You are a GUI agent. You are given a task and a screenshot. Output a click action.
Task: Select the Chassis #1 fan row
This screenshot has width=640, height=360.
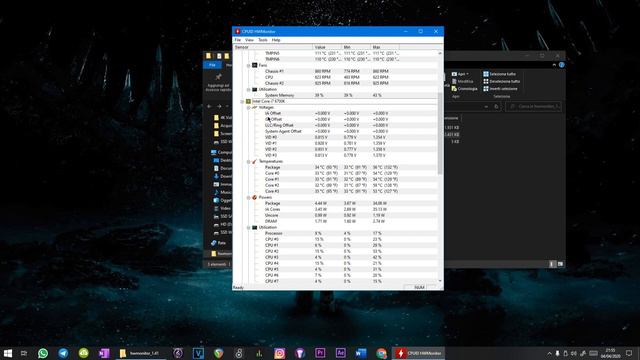click(x=335, y=71)
